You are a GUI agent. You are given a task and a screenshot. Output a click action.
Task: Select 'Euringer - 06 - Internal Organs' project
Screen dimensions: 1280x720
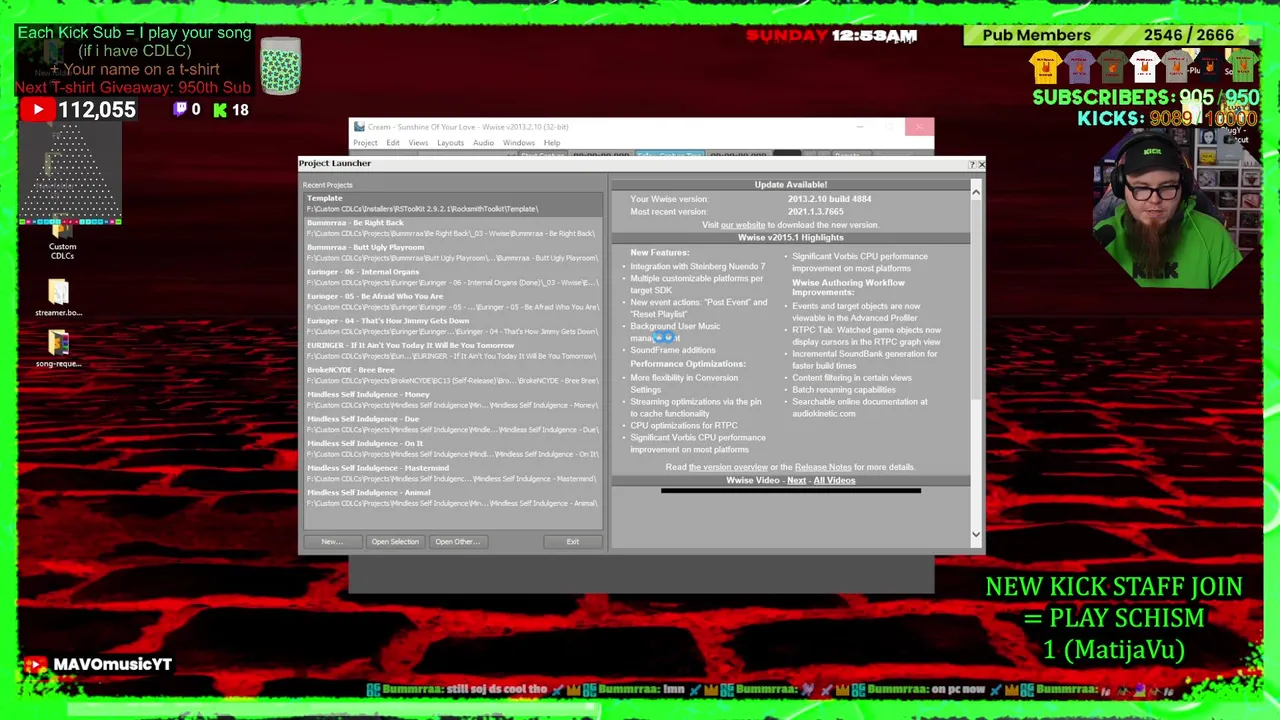(x=452, y=277)
